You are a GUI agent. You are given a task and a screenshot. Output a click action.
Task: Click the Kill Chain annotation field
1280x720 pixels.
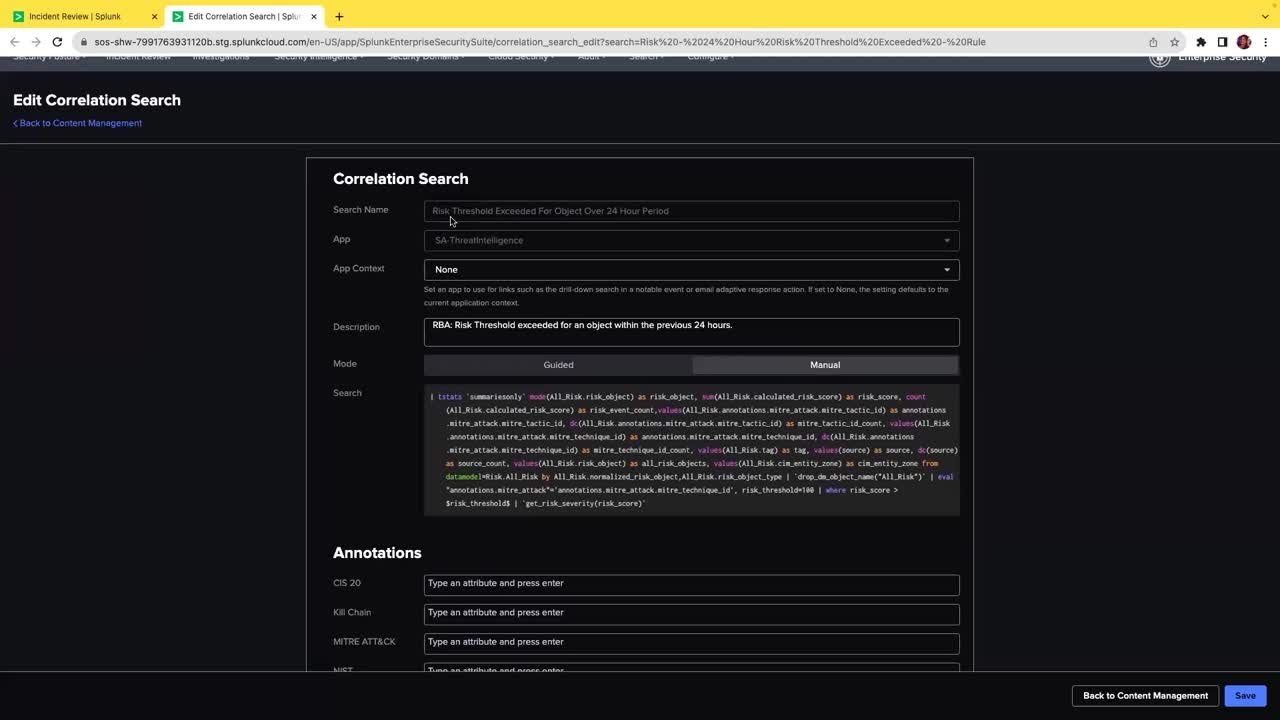click(x=691, y=613)
